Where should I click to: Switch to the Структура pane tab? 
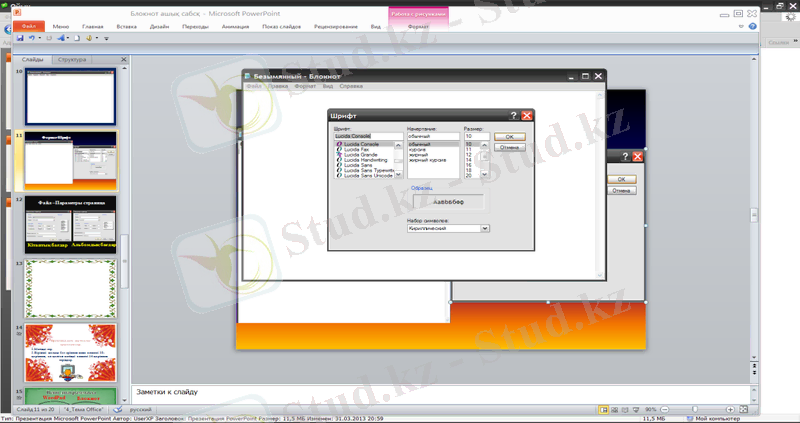72,60
